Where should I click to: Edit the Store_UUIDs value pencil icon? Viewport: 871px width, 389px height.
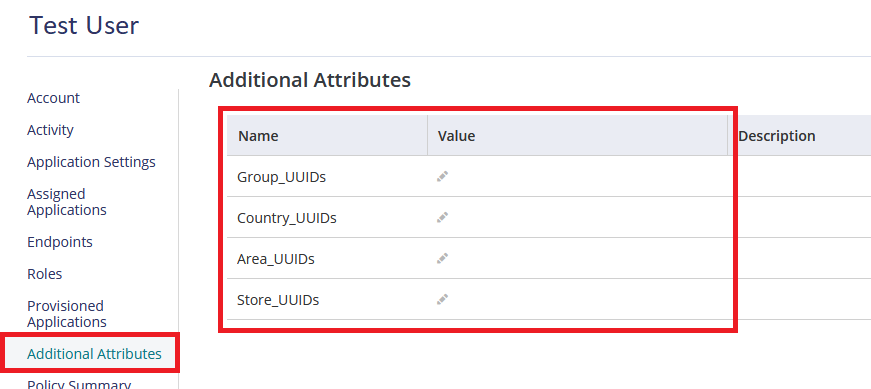[442, 300]
